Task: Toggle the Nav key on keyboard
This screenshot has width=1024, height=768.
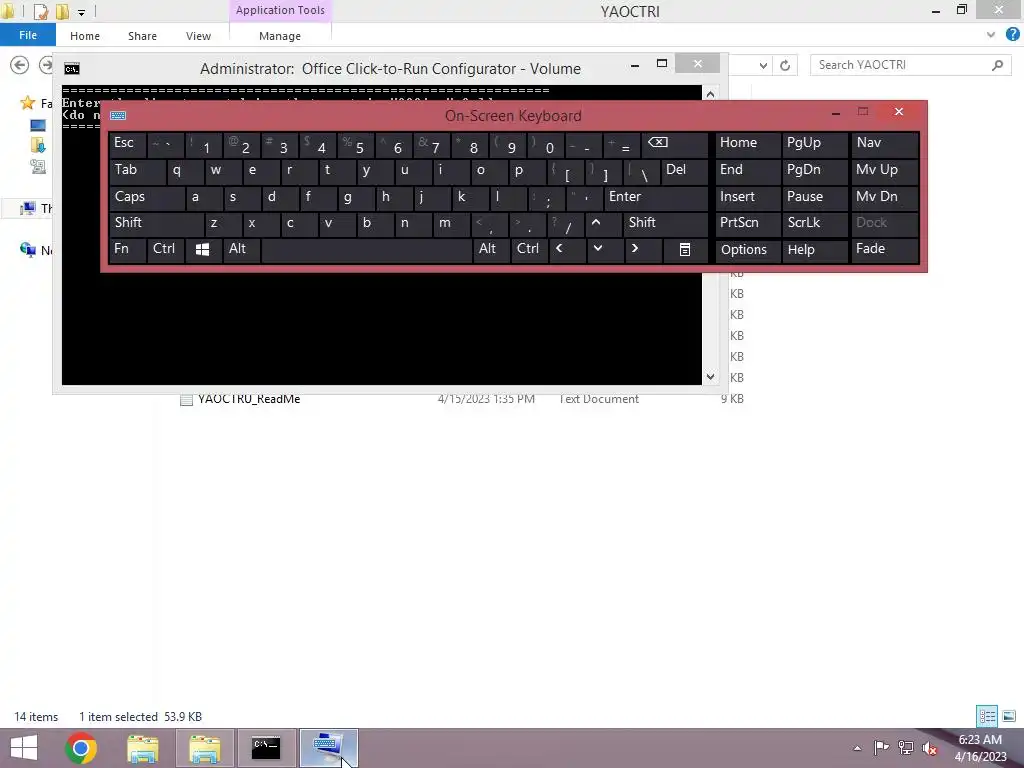Action: click(885, 144)
